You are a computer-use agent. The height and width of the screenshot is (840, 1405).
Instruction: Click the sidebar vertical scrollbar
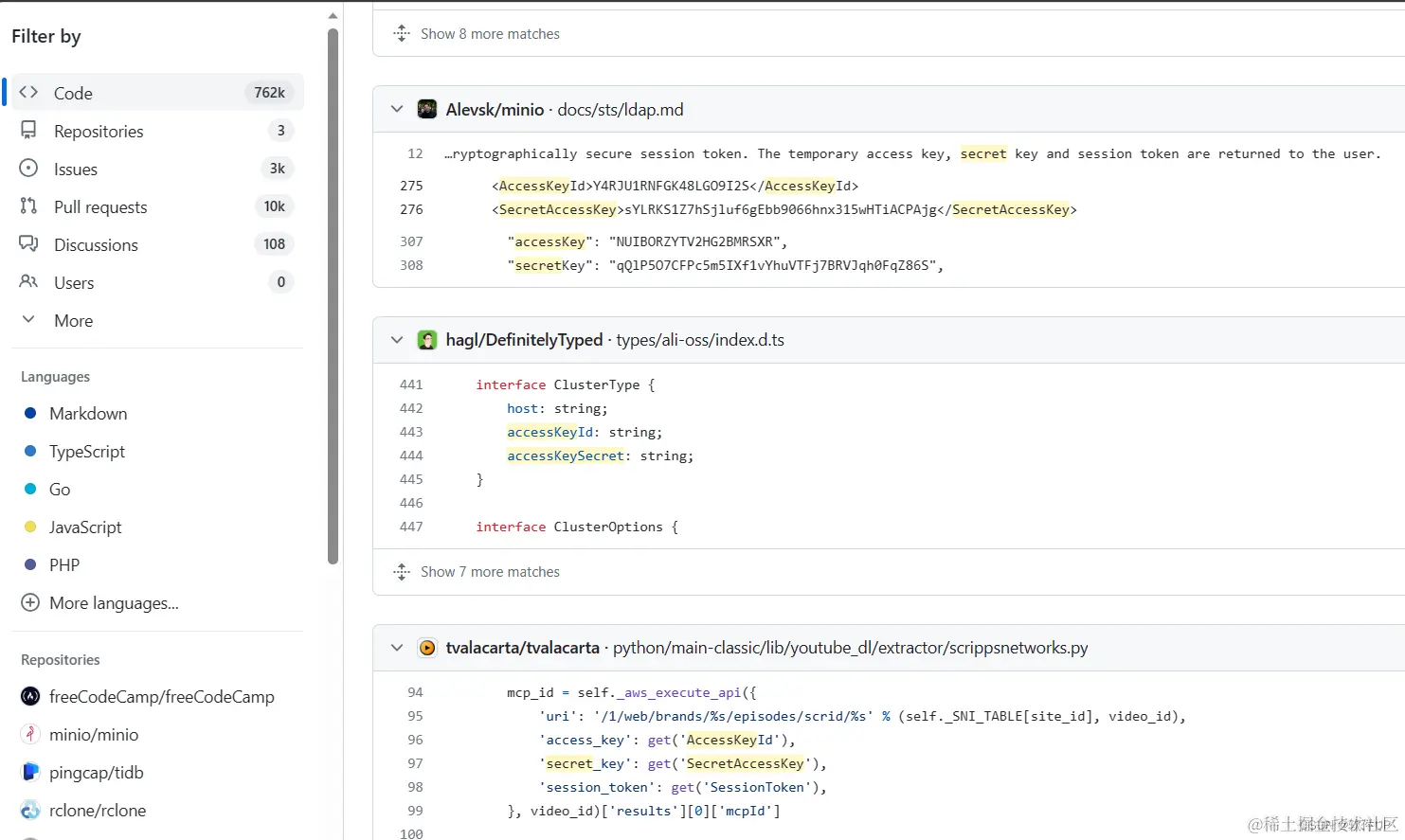(333, 295)
